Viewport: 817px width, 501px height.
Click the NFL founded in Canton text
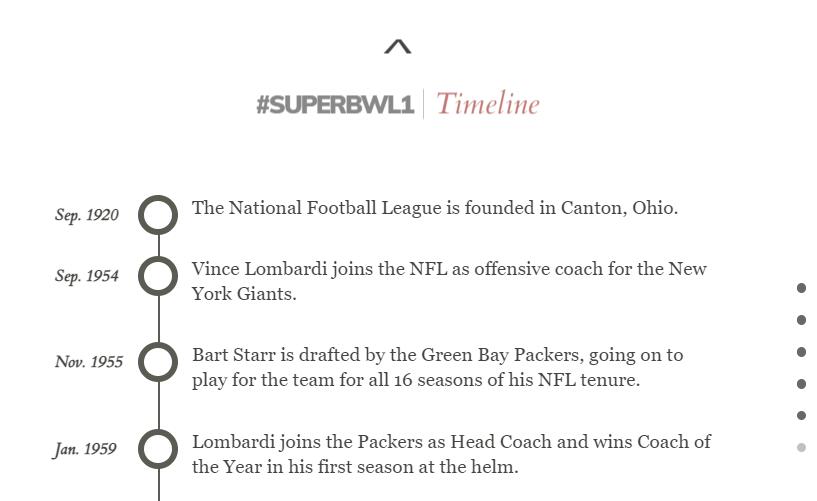coord(435,208)
